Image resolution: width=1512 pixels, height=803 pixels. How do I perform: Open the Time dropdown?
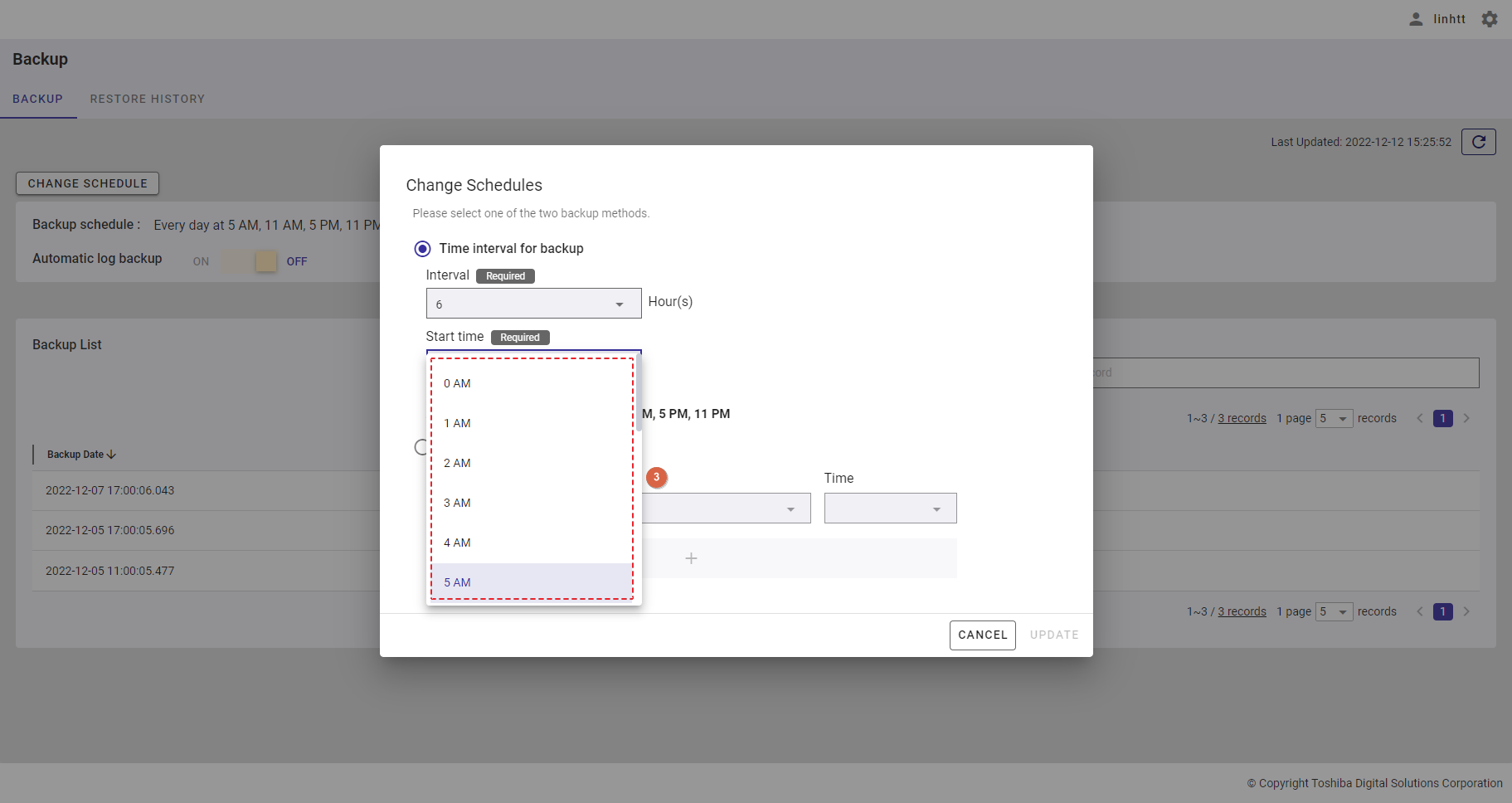pos(890,509)
